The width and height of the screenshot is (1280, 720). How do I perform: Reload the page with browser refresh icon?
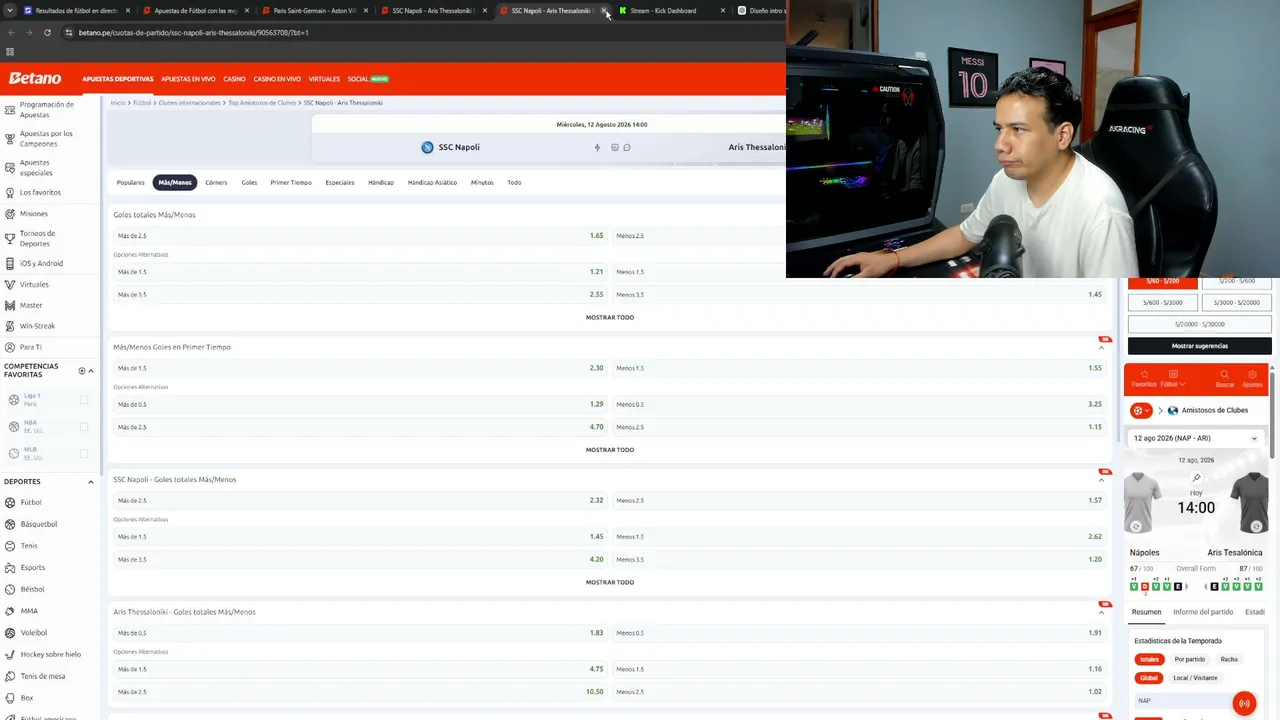pos(47,32)
